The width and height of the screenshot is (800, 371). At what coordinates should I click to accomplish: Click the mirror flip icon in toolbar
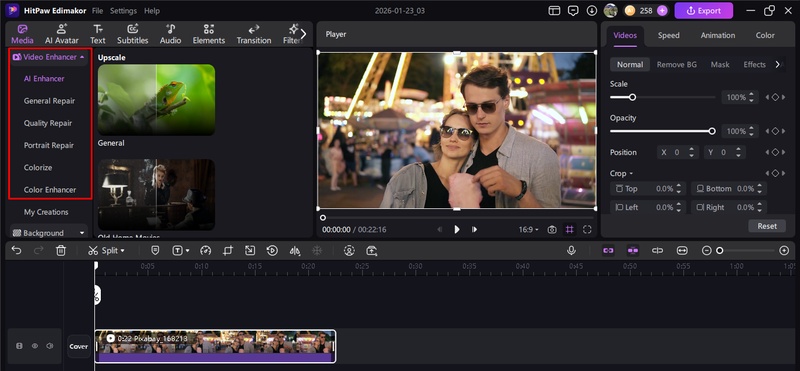click(x=294, y=251)
